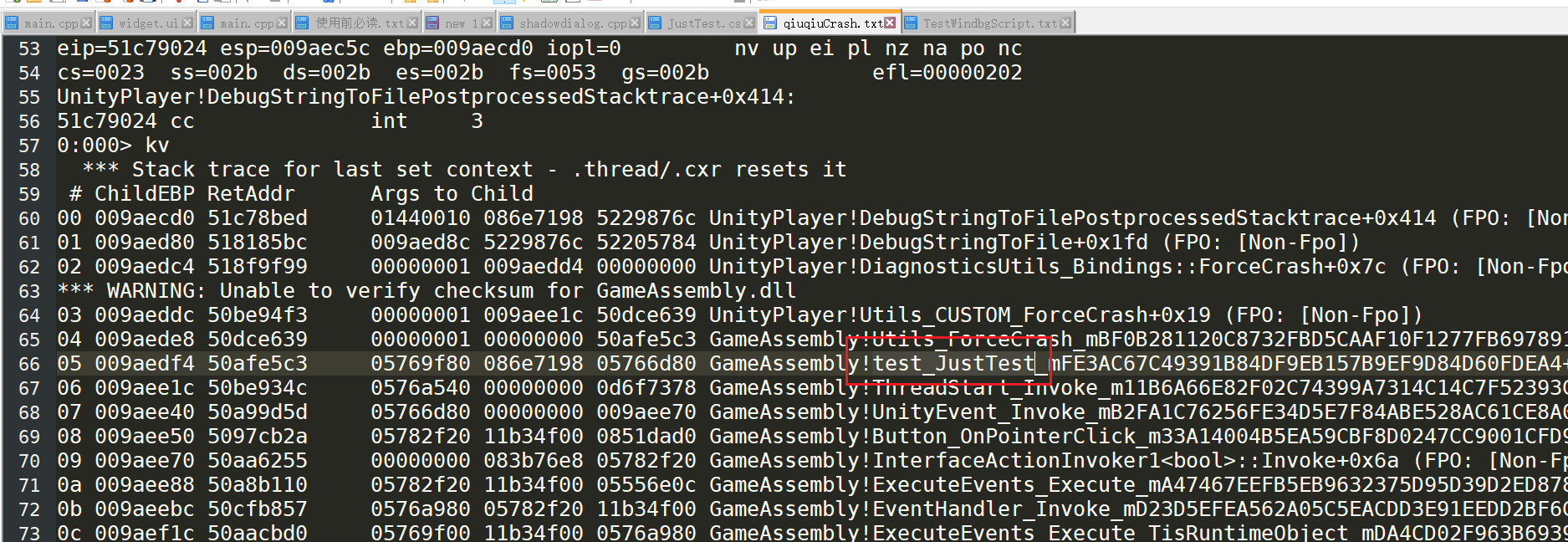Click 'UnityPlayer!DebugStringToFilePostprocessedStacktrace+0x414:' on line 55
Viewport: 1568px width, 542px height.
click(426, 97)
